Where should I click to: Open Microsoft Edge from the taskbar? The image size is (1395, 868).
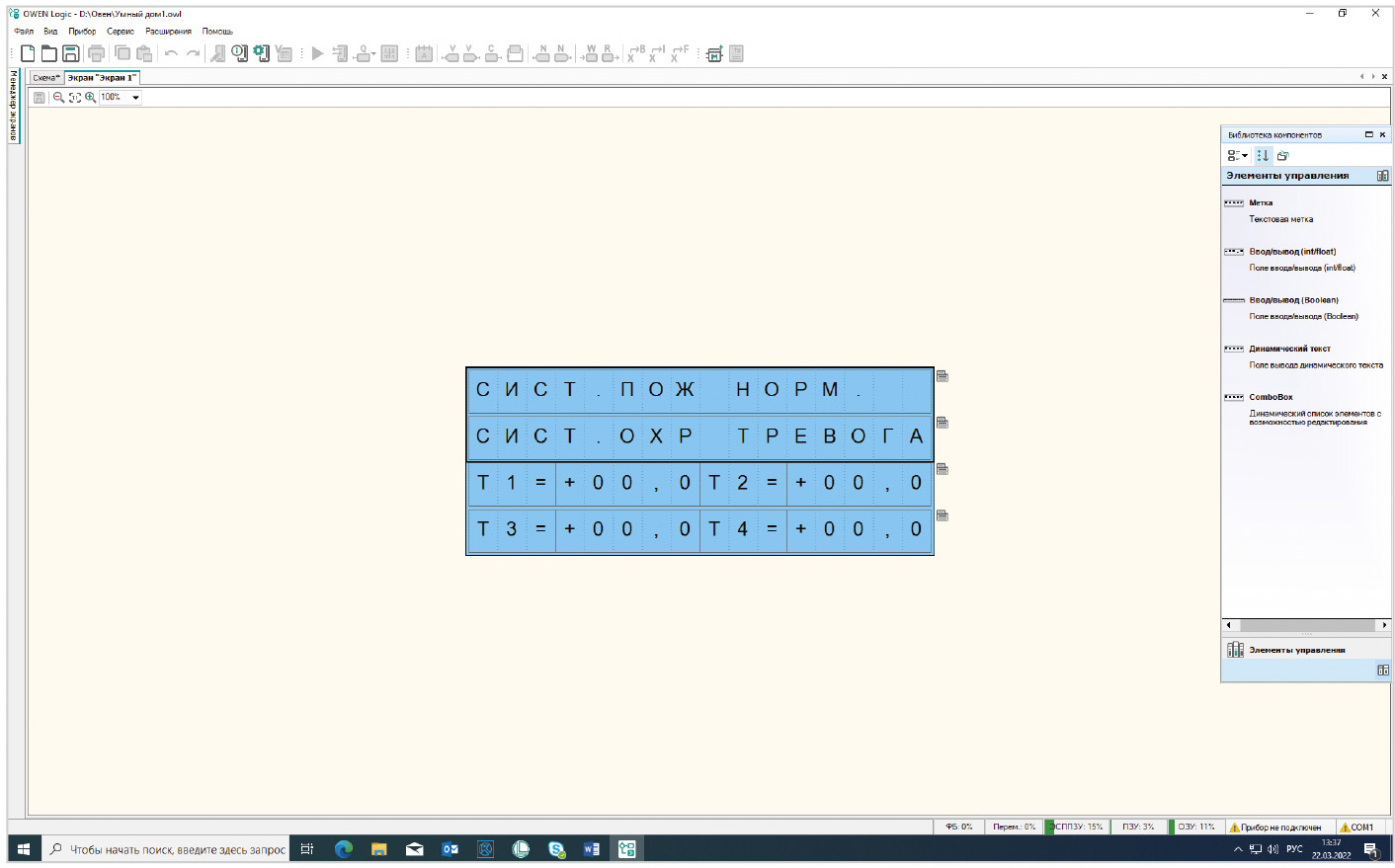(x=344, y=849)
